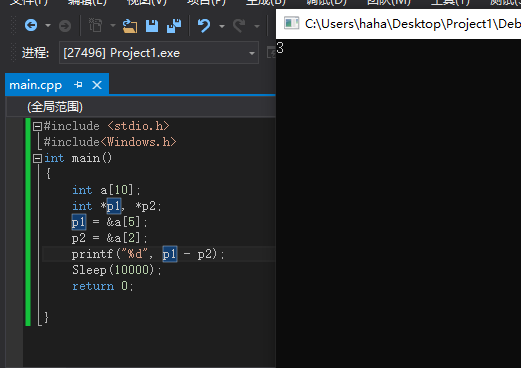
Task: Close the main.cpp tab
Action: pos(97,85)
